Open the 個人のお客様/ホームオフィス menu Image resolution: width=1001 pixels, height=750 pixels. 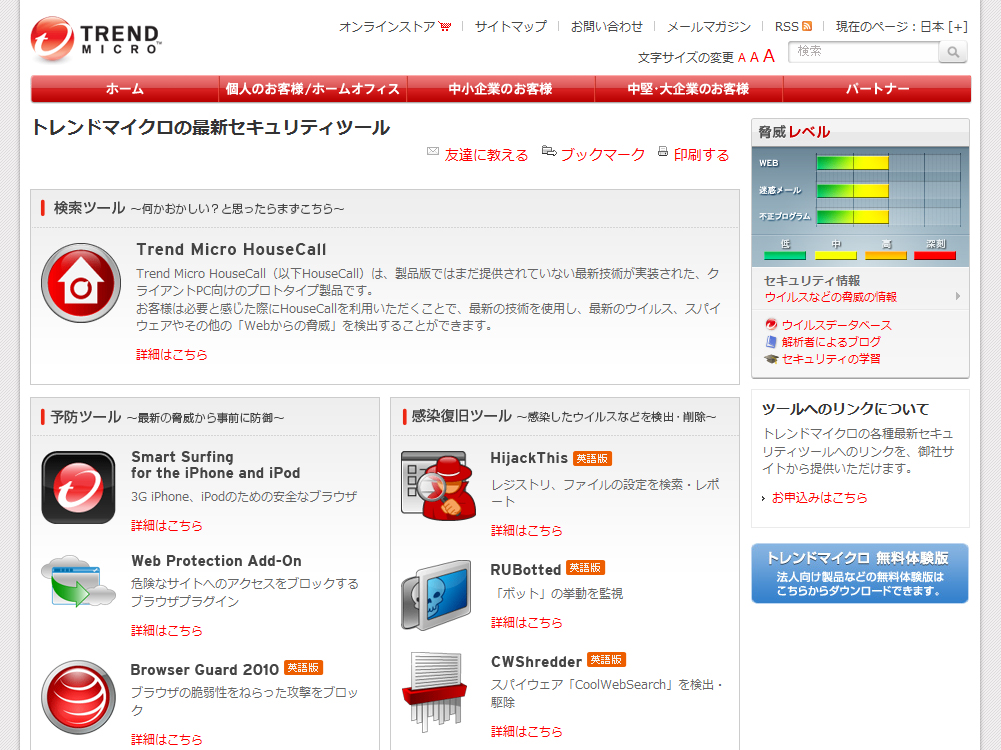click(x=309, y=88)
